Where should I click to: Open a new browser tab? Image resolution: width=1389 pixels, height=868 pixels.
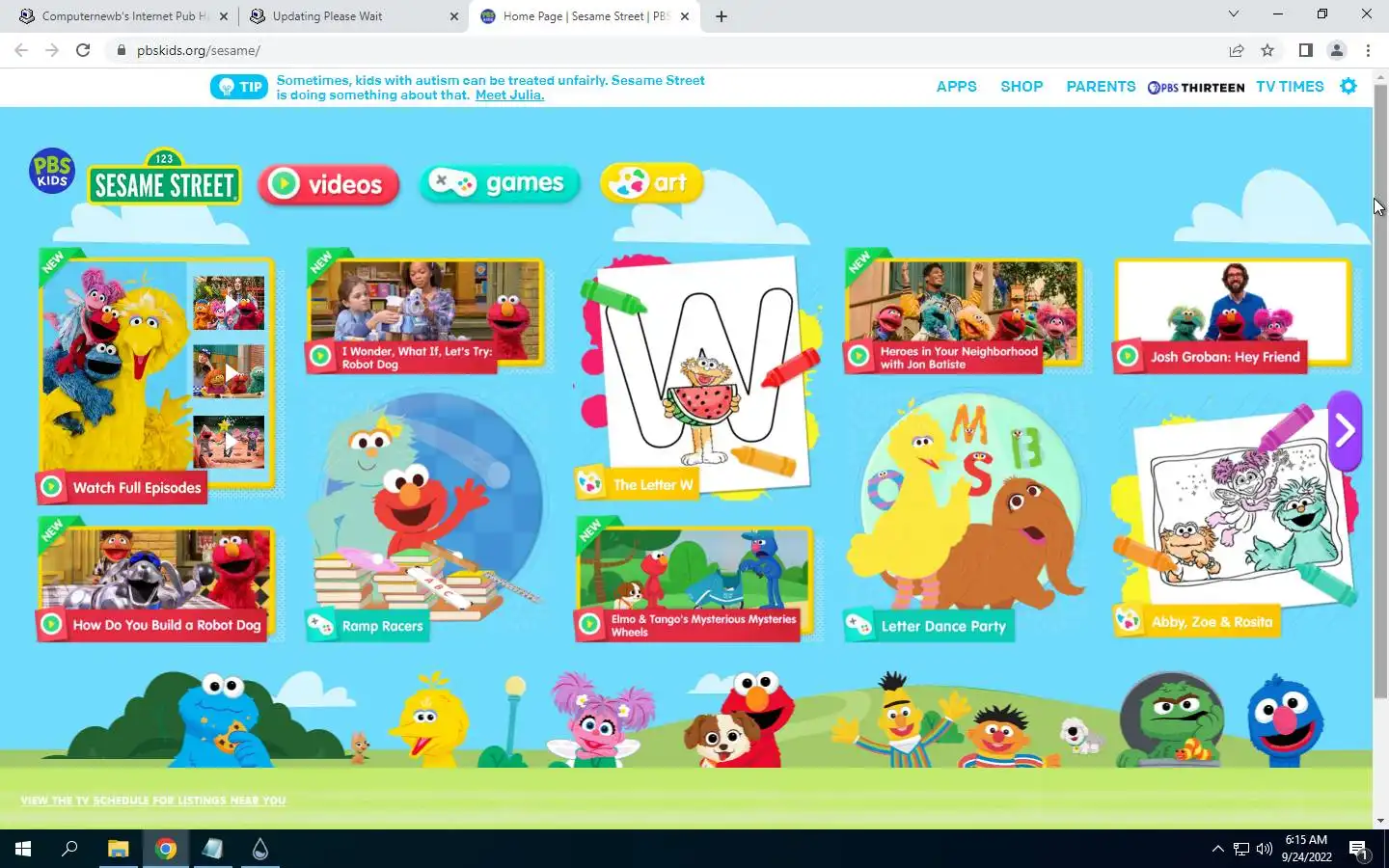[x=722, y=16]
